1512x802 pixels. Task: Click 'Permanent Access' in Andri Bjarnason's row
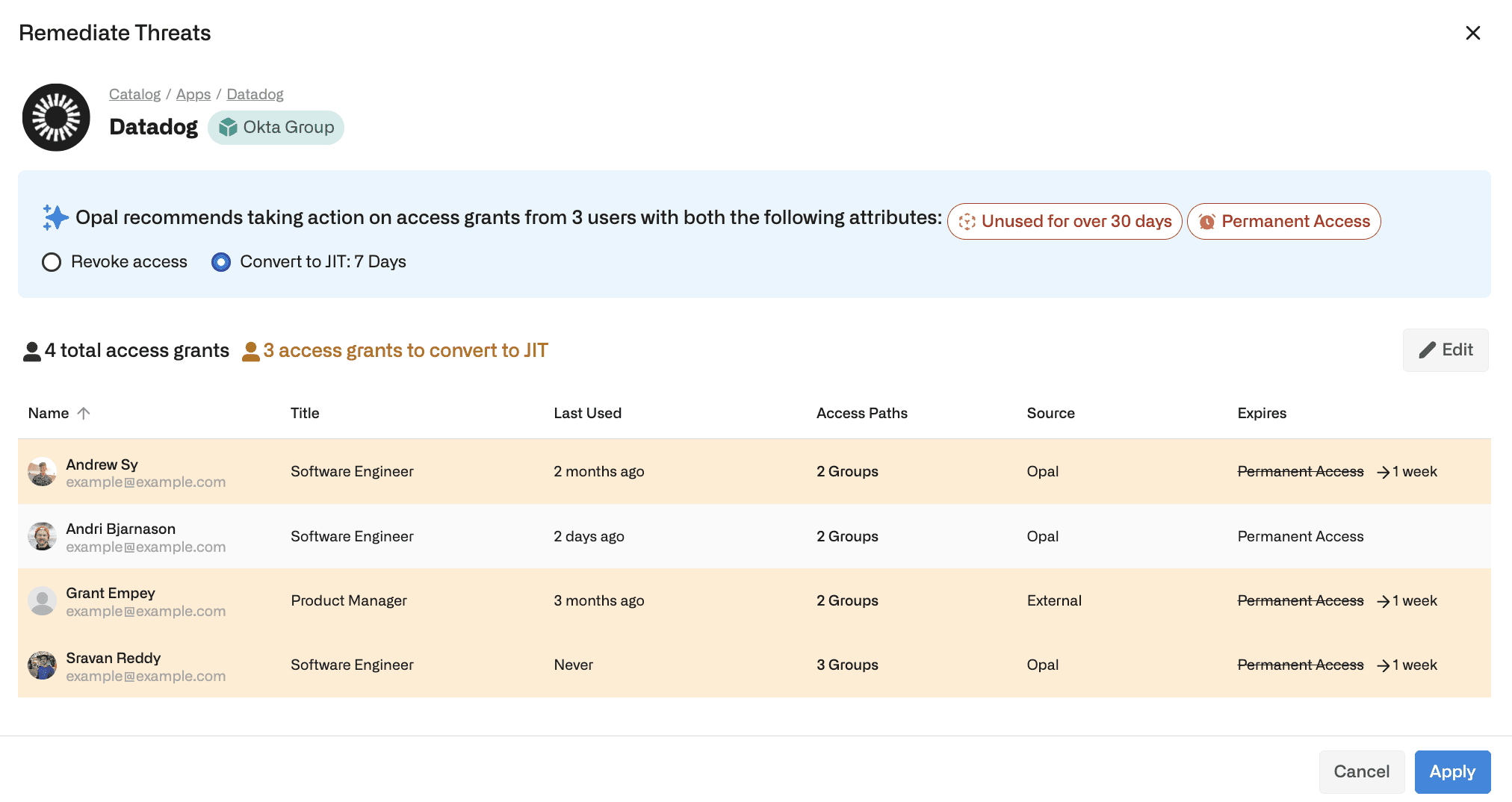1300,536
